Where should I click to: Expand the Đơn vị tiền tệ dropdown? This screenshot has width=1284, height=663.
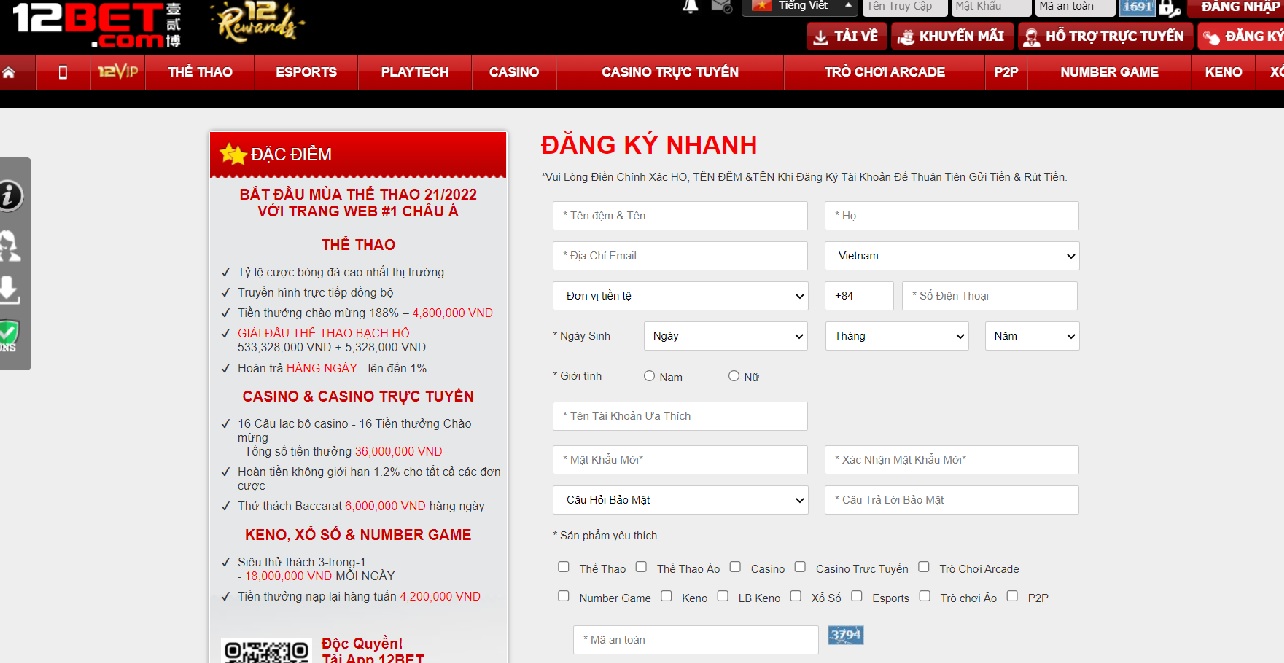[680, 296]
